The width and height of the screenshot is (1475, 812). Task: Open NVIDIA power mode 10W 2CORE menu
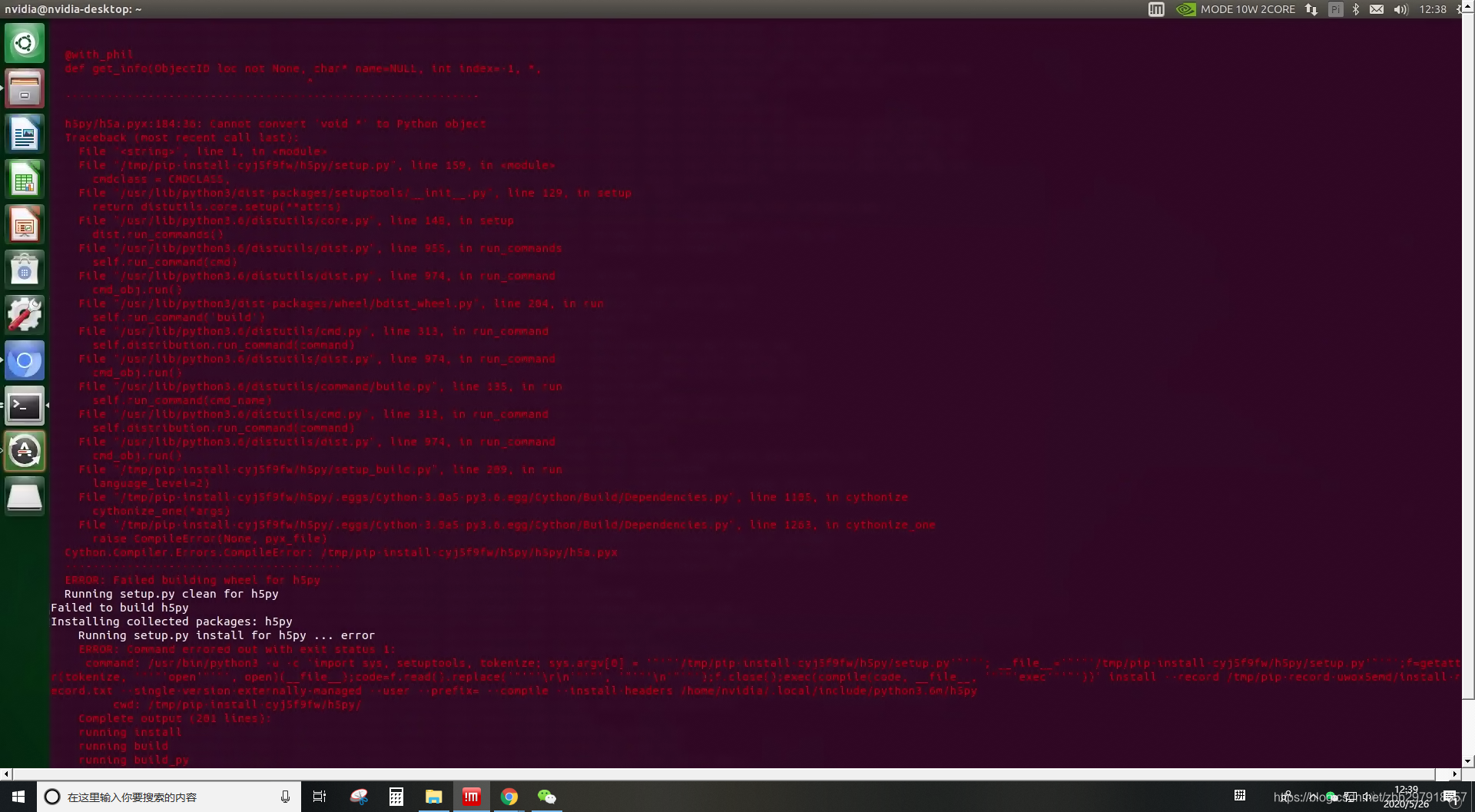pyautogui.click(x=1235, y=9)
